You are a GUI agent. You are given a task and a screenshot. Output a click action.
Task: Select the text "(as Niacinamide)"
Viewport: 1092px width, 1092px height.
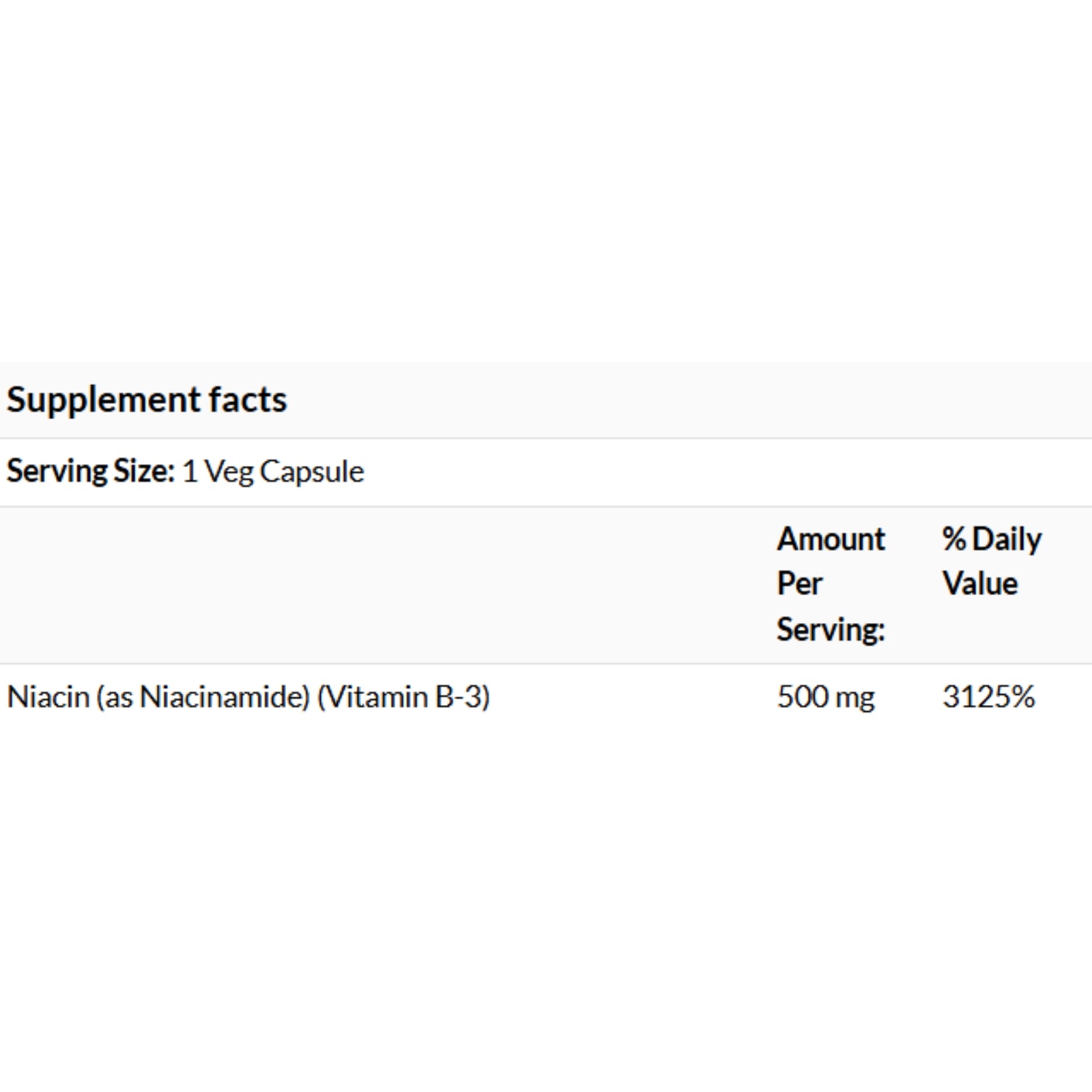(x=203, y=698)
